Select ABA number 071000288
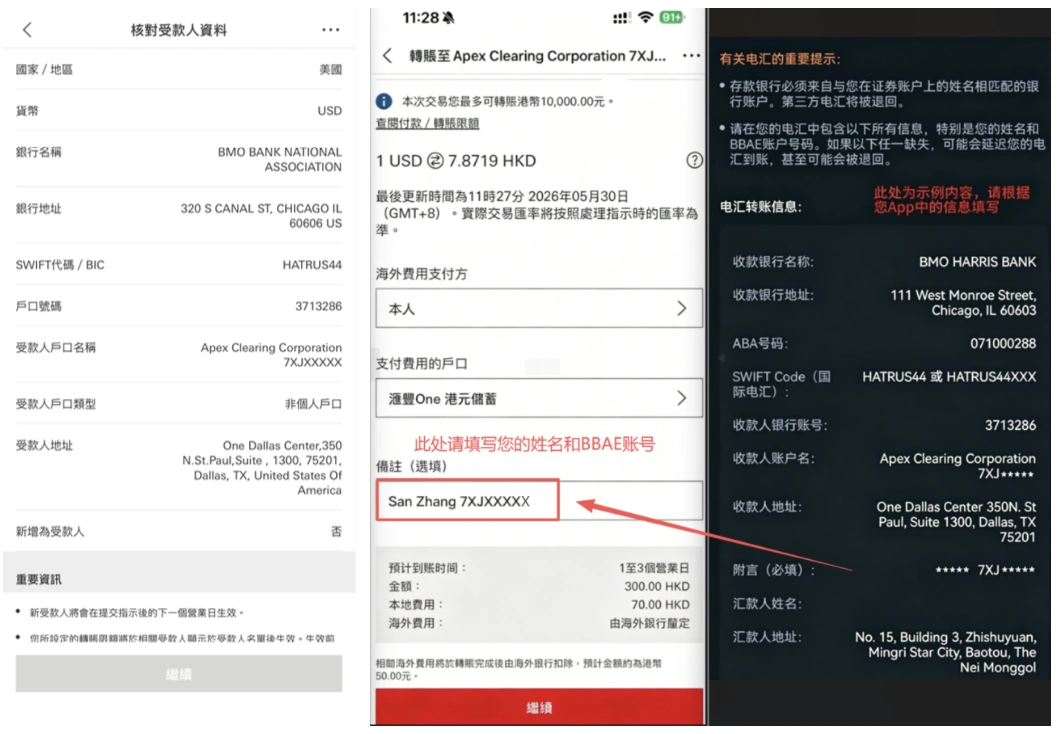Image resolution: width=1060 pixels, height=734 pixels. [1003, 343]
